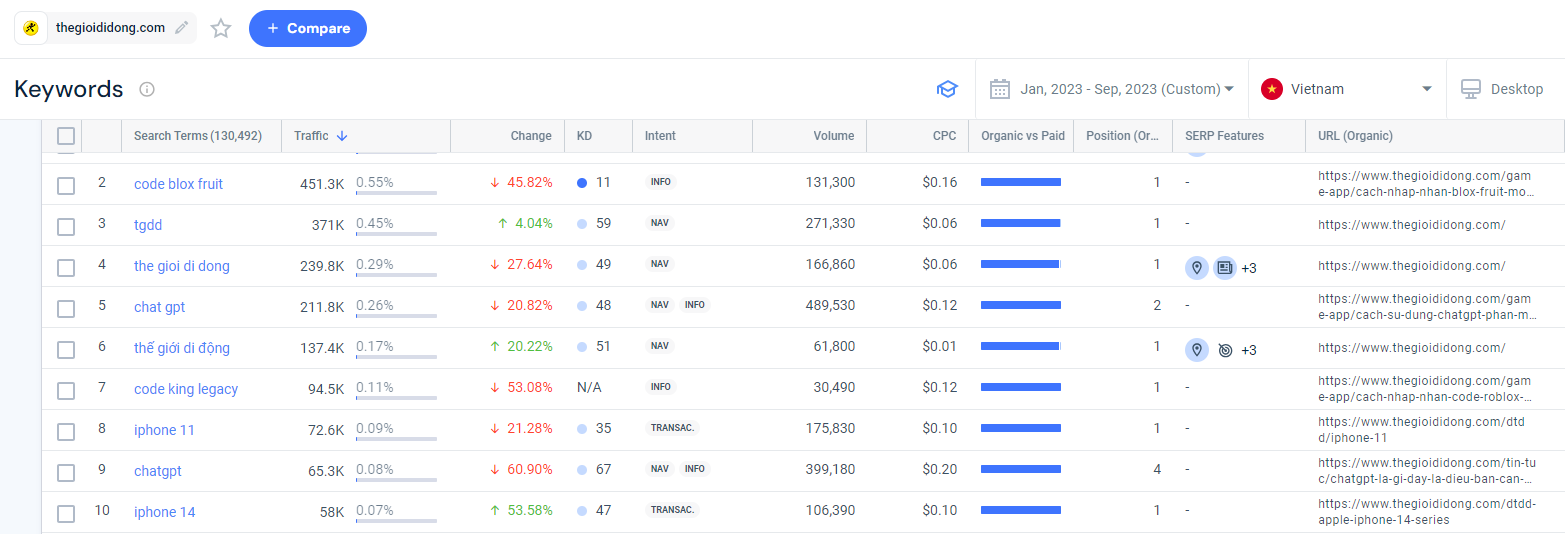Click the +3 SERP features for the gioi di dong
The width and height of the screenshot is (1565, 534).
coord(1249,268)
